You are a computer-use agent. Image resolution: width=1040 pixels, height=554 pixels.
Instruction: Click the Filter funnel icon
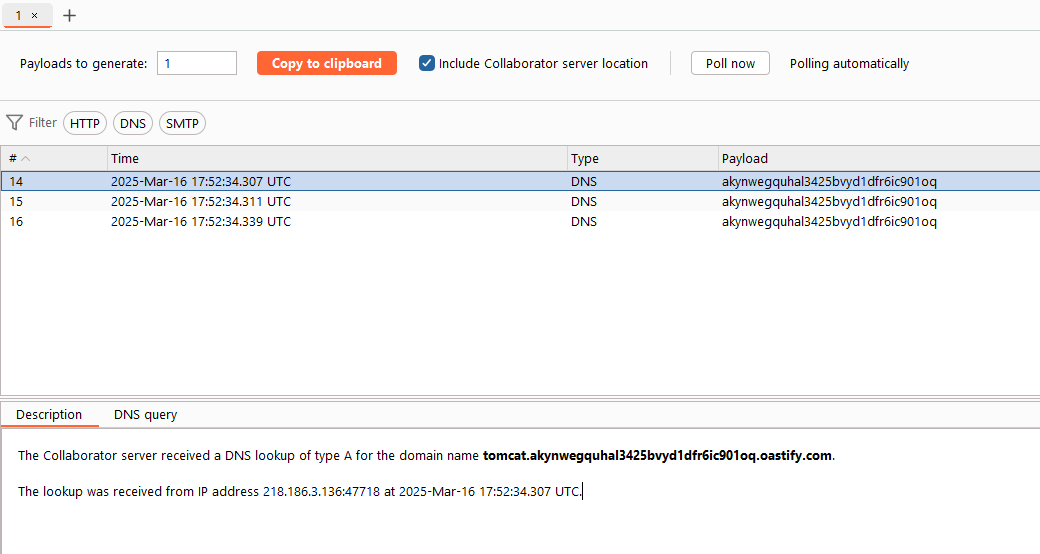click(x=14, y=123)
